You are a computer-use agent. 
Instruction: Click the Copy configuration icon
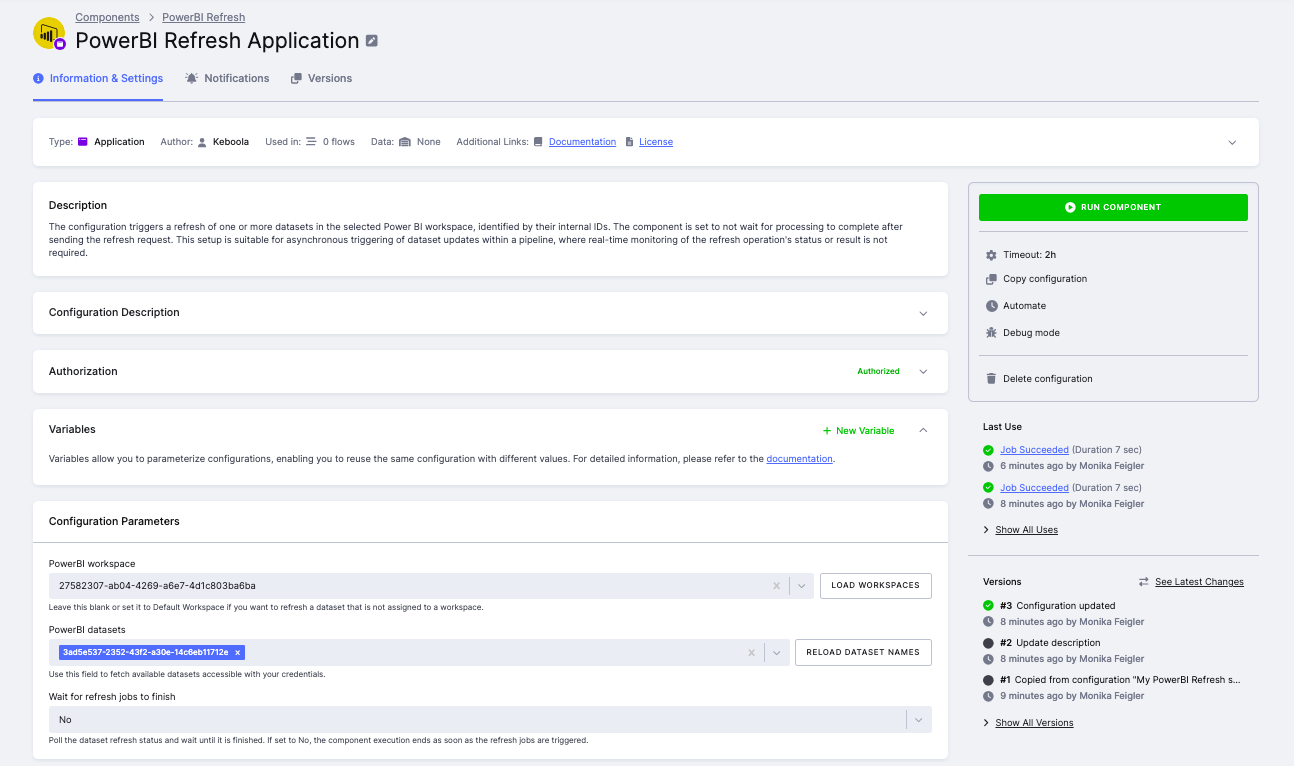click(x=991, y=279)
